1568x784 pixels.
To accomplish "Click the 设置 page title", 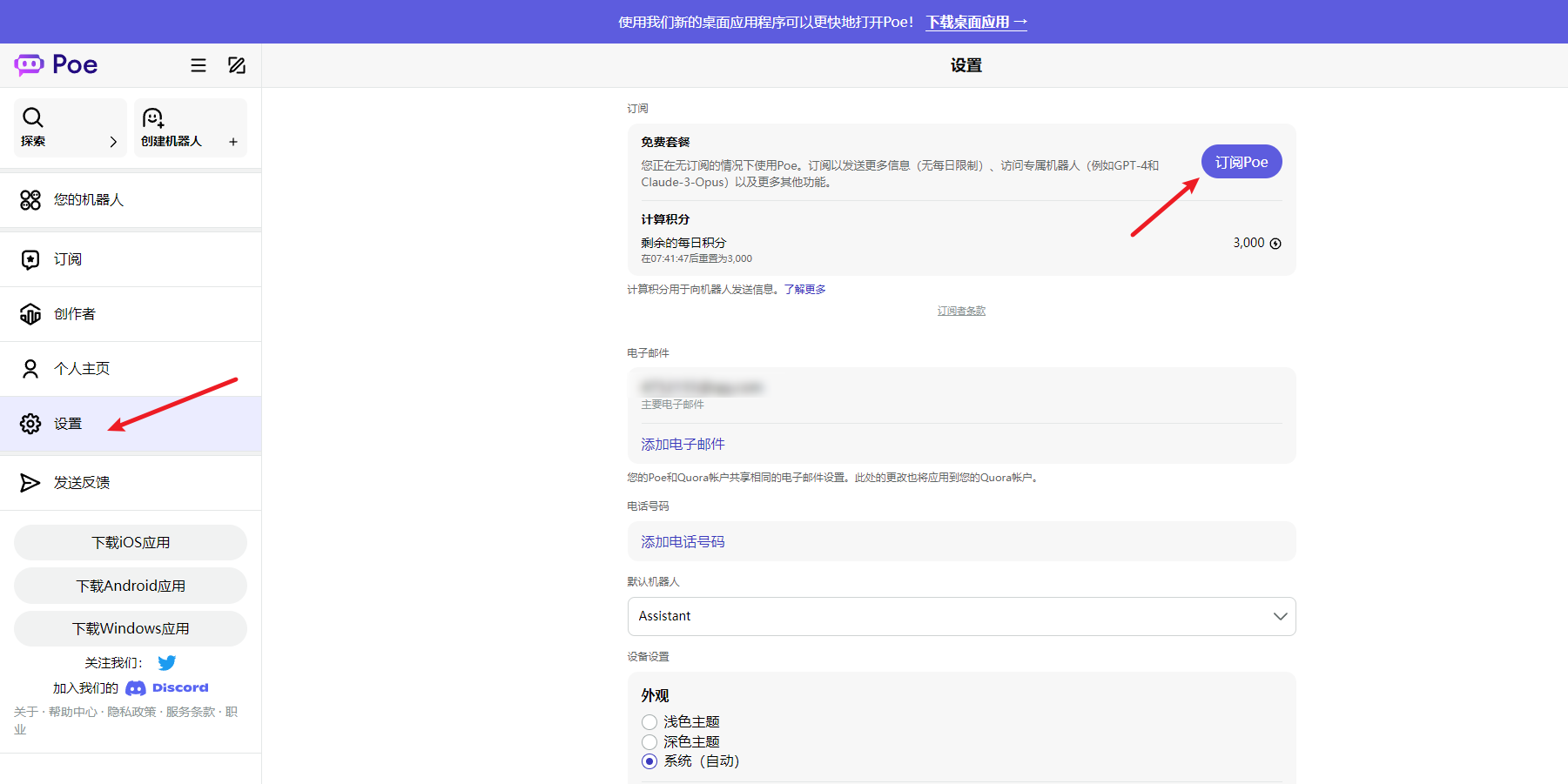I will (x=966, y=65).
